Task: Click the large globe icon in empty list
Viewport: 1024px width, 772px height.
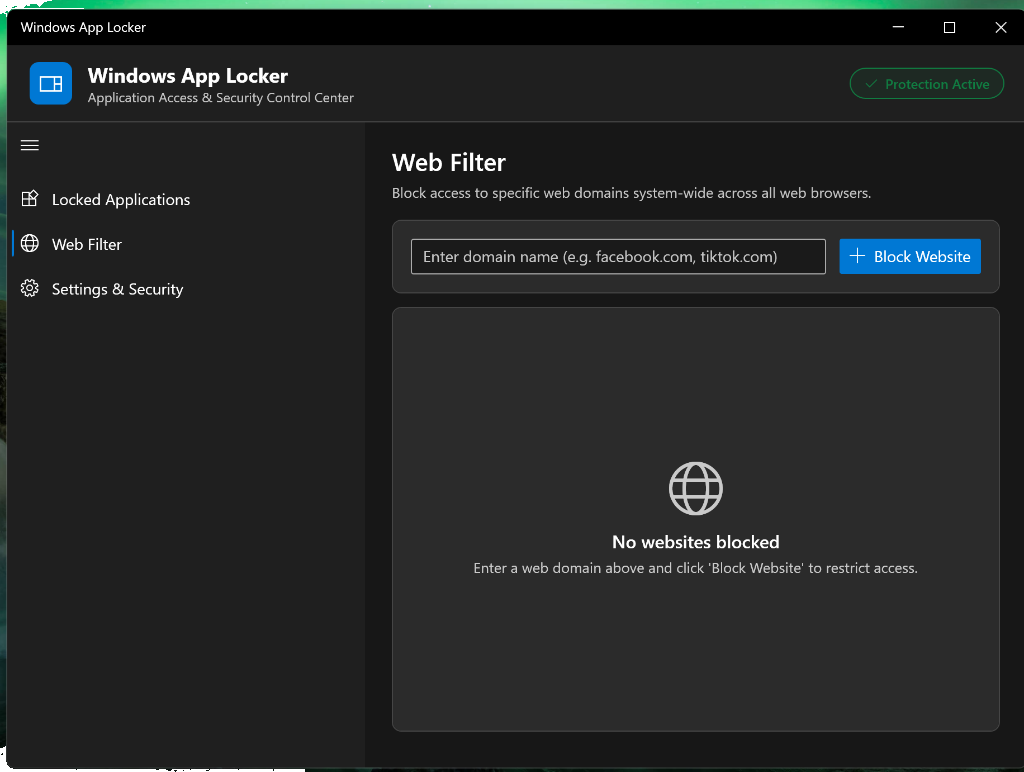Action: (x=696, y=489)
